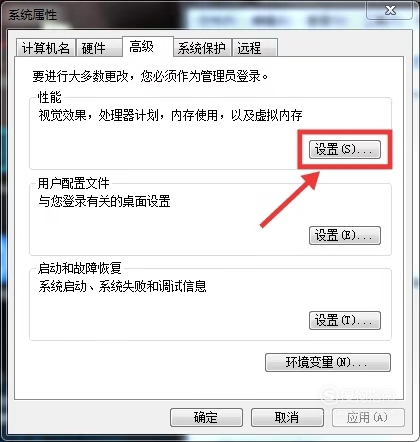Click the 性能 group label

coord(49,98)
